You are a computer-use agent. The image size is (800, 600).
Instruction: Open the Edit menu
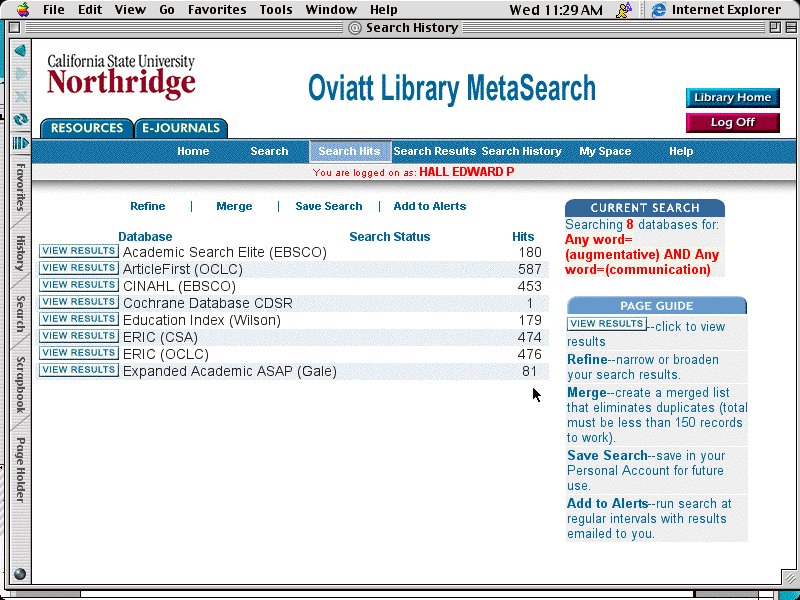click(90, 9)
